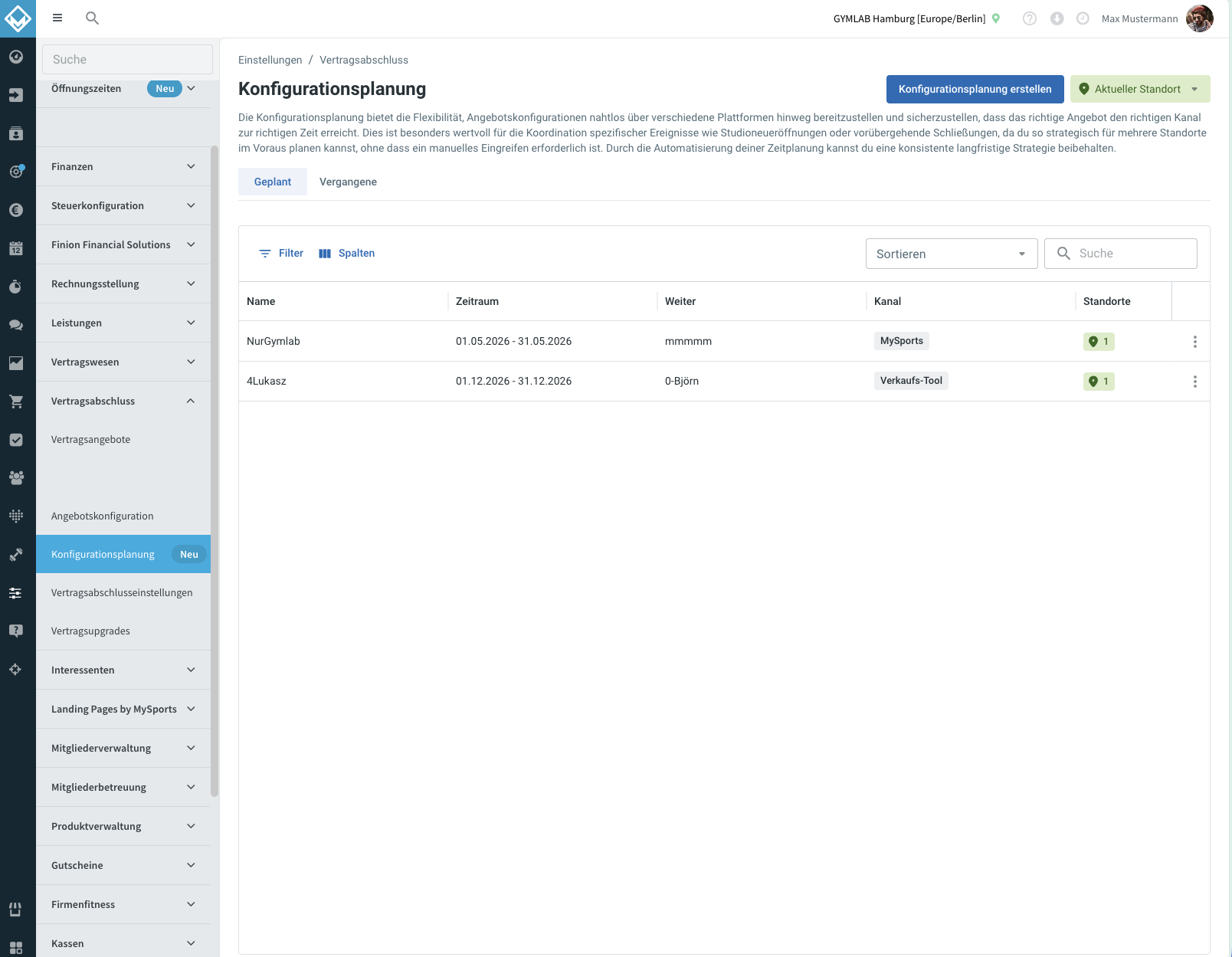Viewport: 1232px width, 957px height.
Task: Open the euro finance icon in sidebar
Action: 16,210
